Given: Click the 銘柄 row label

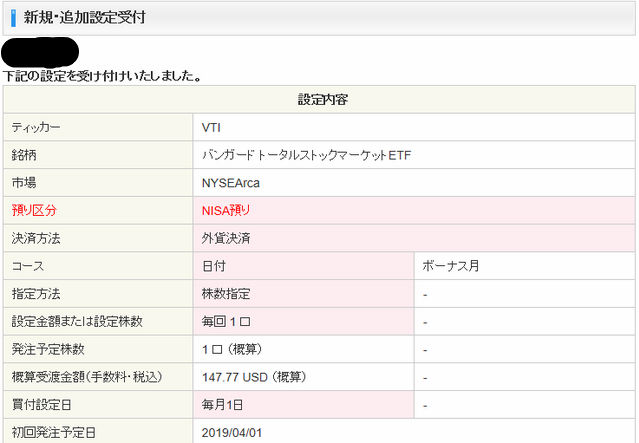Looking at the screenshot, I should coord(24,155).
